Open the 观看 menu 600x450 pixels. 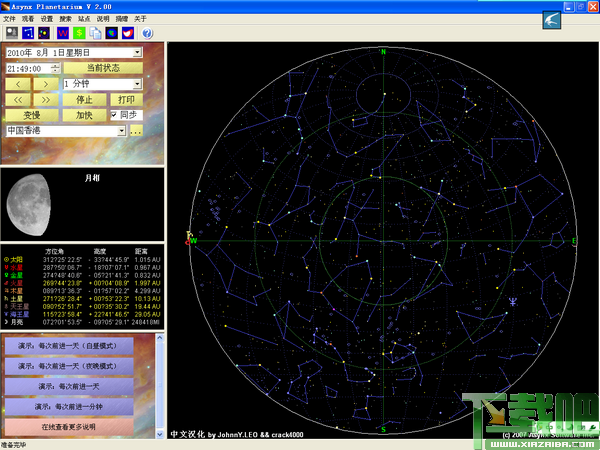point(28,19)
